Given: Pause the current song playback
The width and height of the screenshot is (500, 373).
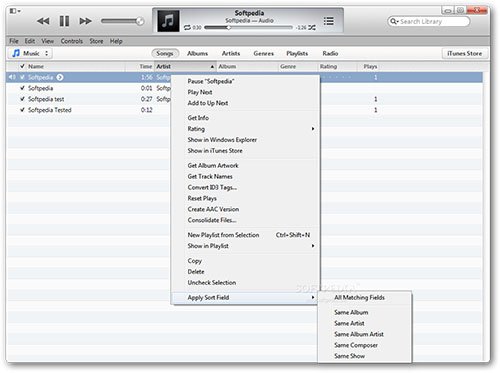Looking at the screenshot, I should [x=64, y=21].
